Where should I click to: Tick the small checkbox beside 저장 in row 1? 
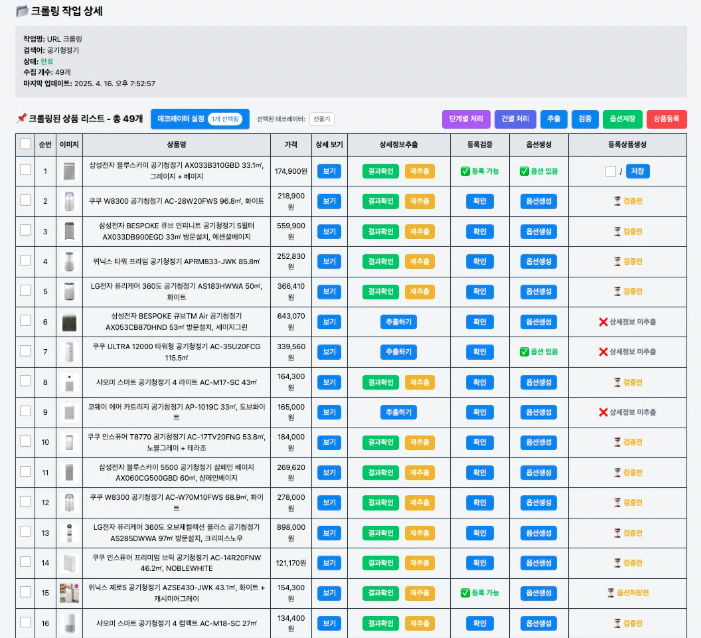610,171
